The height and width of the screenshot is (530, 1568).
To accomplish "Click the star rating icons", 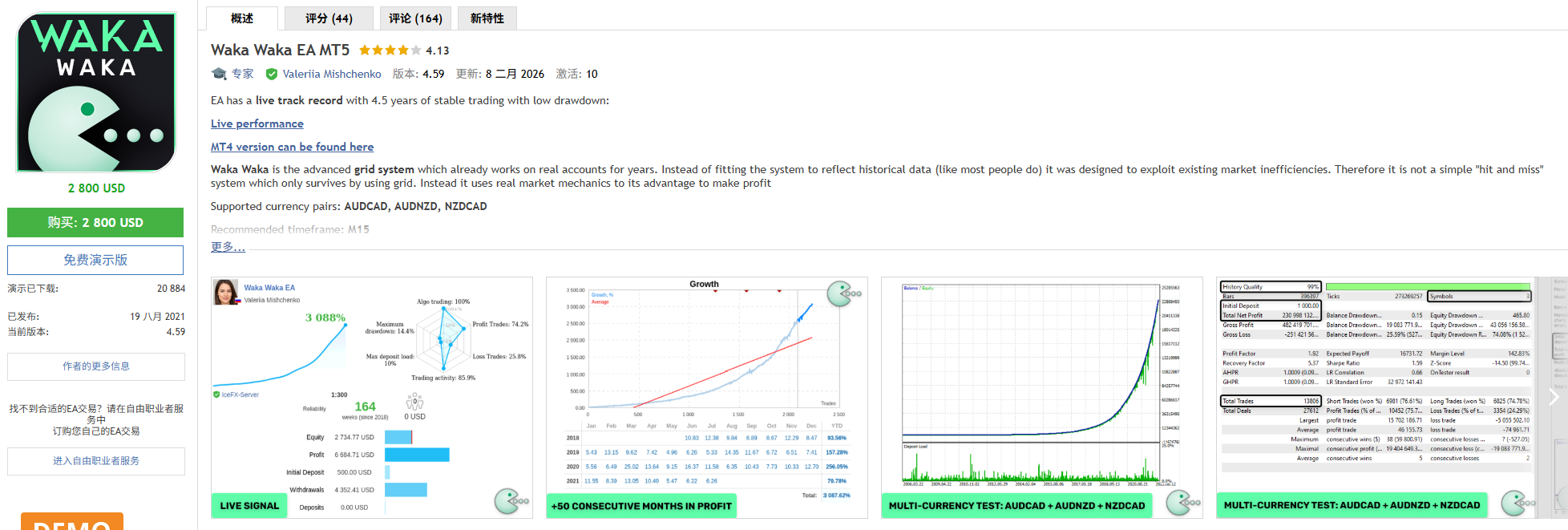I will (390, 51).
